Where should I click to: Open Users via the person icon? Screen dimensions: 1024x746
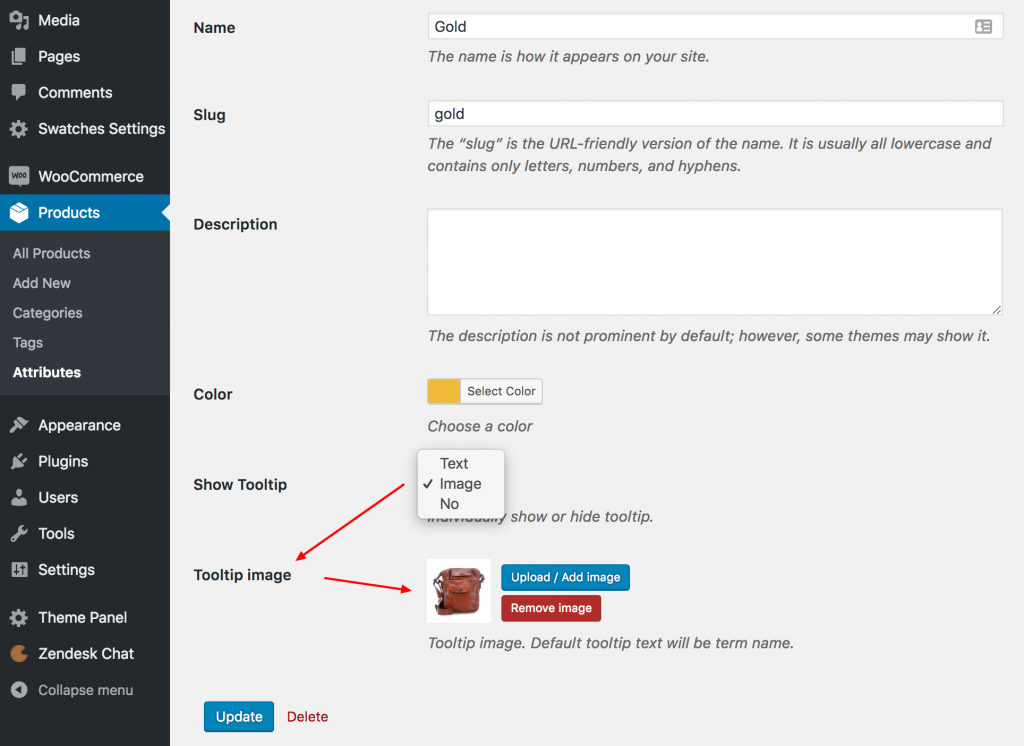point(18,497)
